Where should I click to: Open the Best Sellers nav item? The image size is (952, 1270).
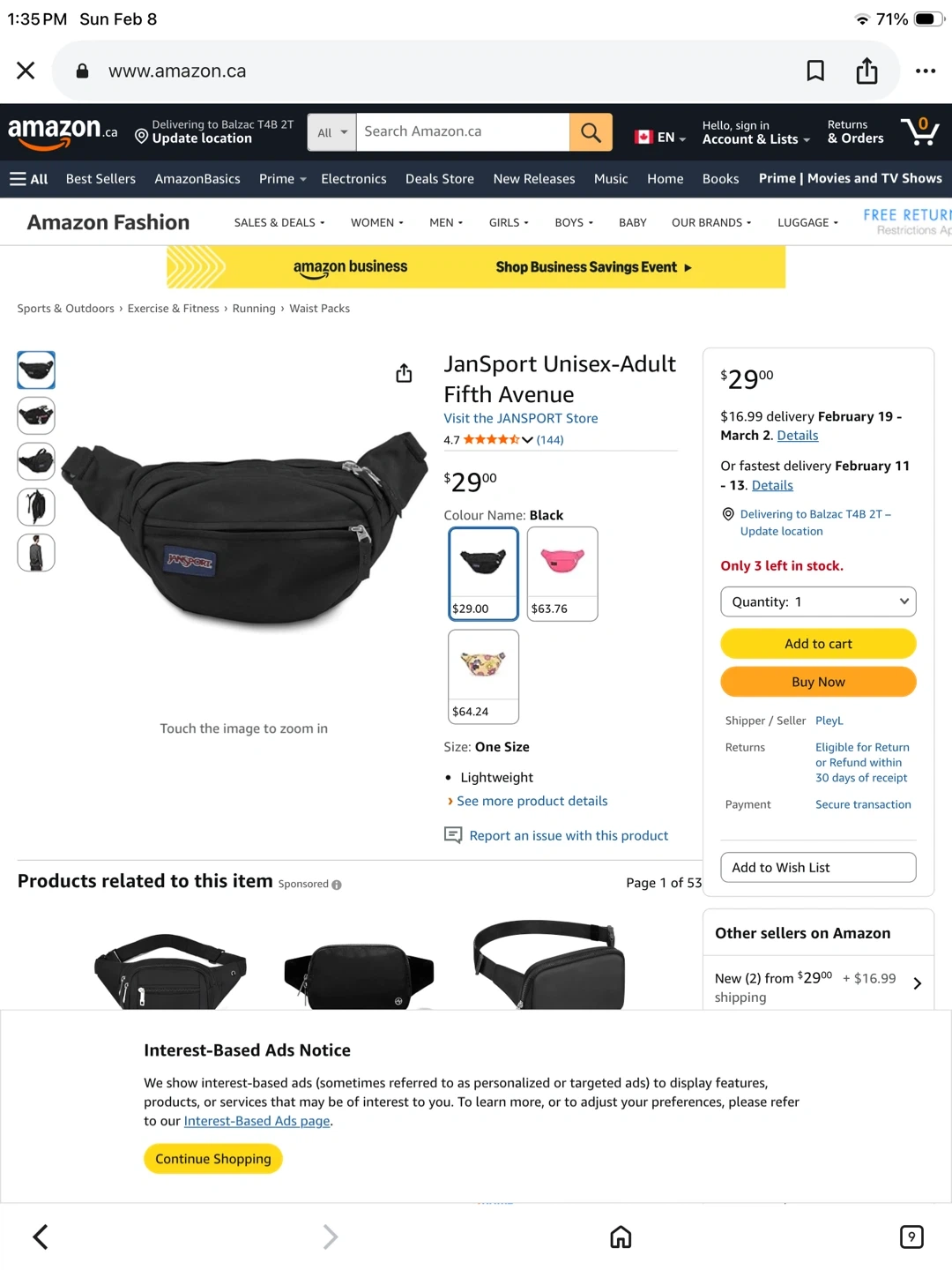tap(100, 179)
